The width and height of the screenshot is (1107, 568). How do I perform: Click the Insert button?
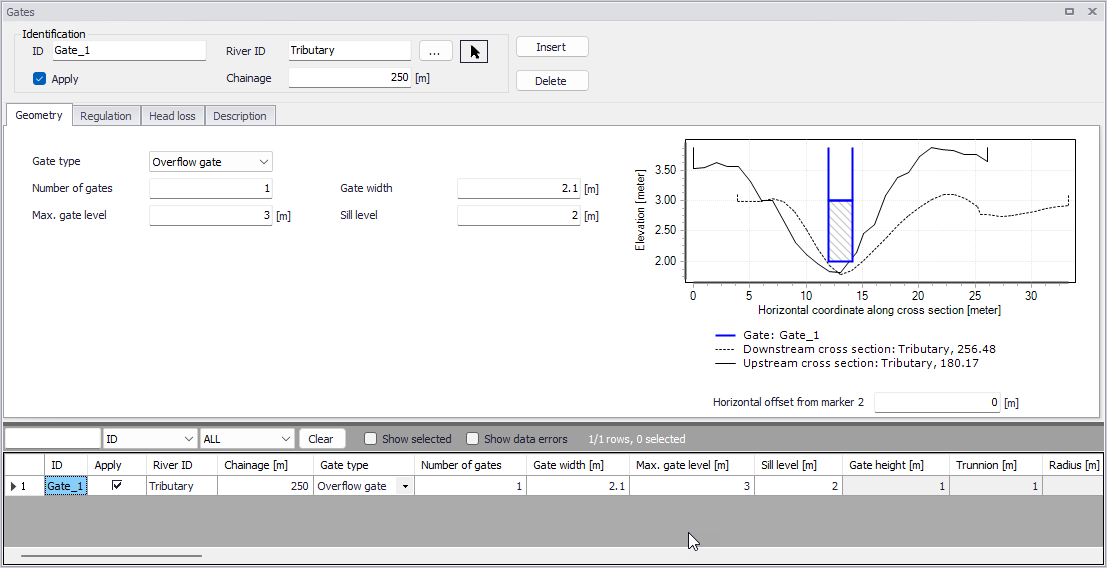pos(551,47)
